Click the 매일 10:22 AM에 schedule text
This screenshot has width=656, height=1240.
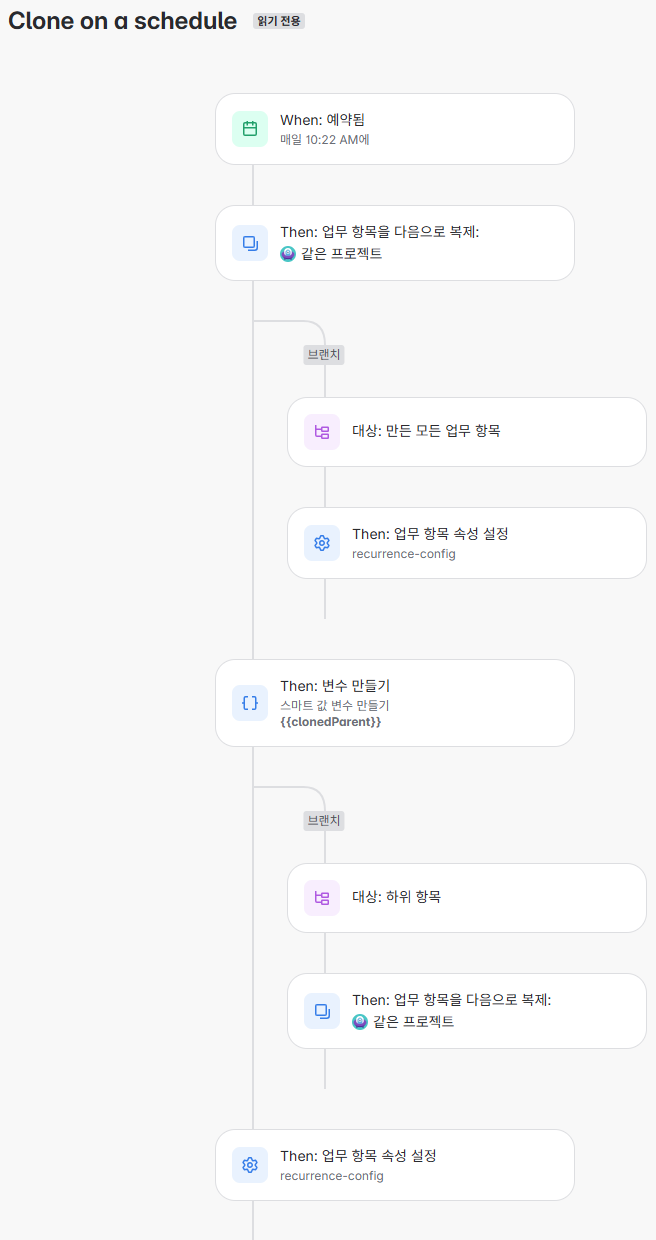(x=325, y=140)
